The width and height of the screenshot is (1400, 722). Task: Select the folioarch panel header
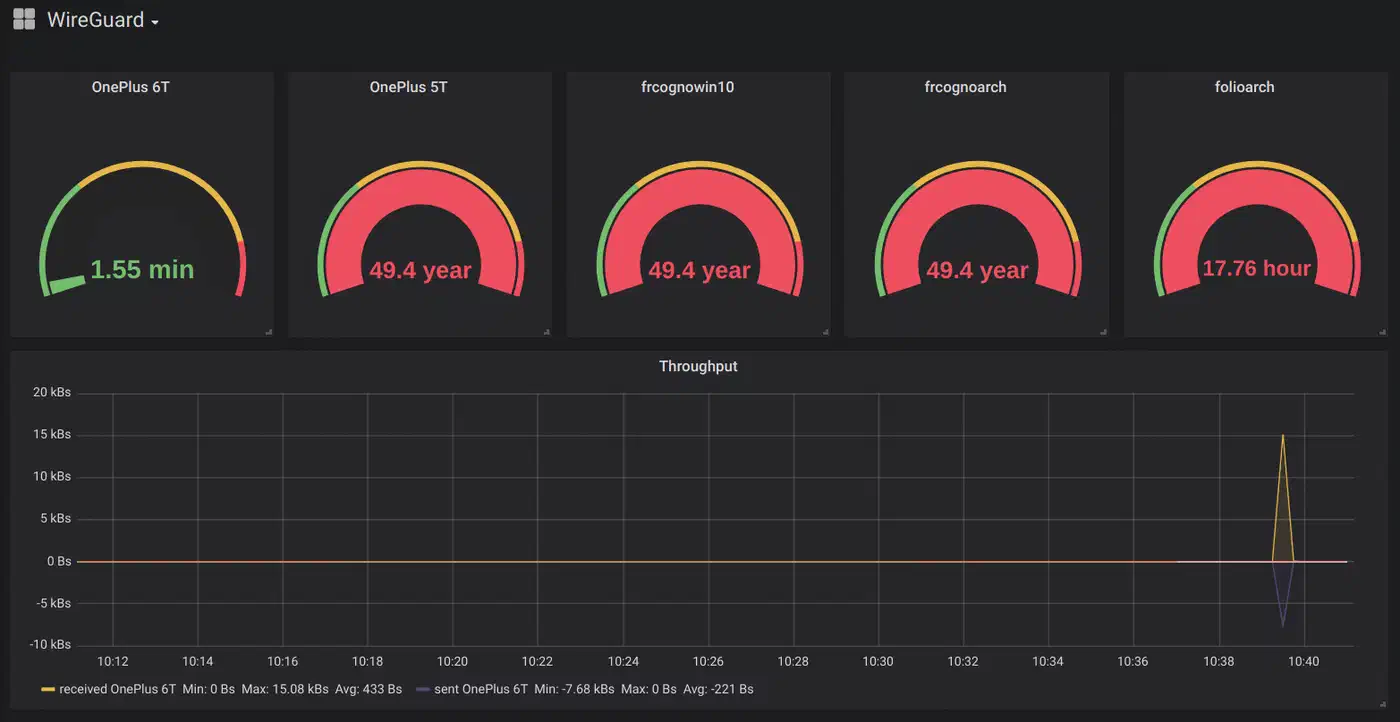[x=1244, y=87]
